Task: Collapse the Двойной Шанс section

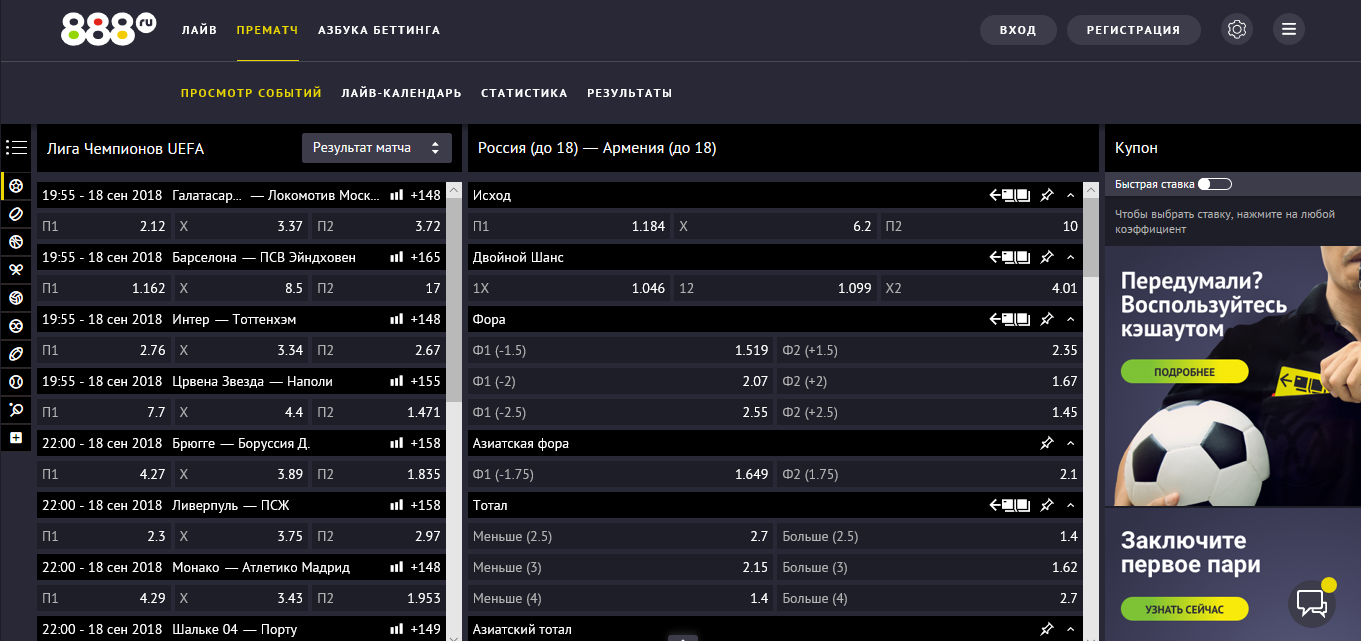Action: (x=1071, y=258)
